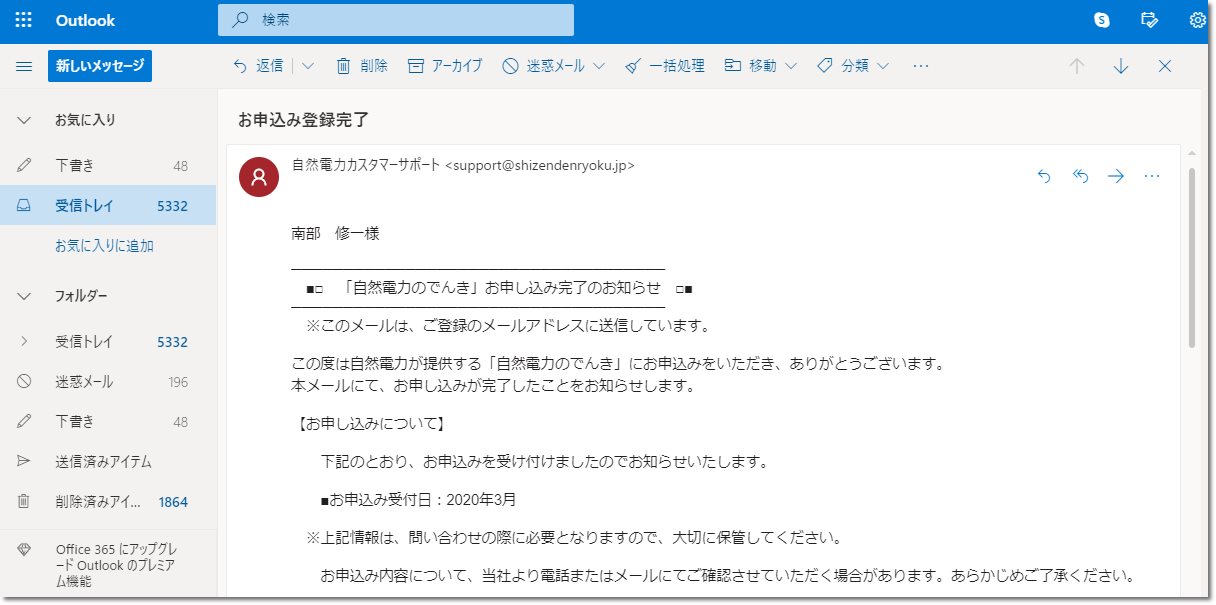Open toolbar more options ellipsis
This screenshot has height=605, width=1216.
[x=921, y=66]
